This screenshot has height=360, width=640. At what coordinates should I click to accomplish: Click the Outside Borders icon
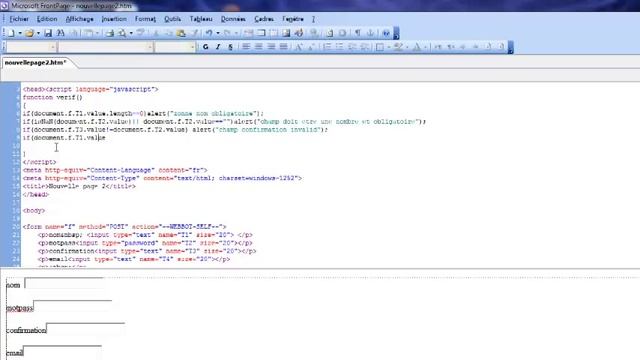[x=380, y=47]
